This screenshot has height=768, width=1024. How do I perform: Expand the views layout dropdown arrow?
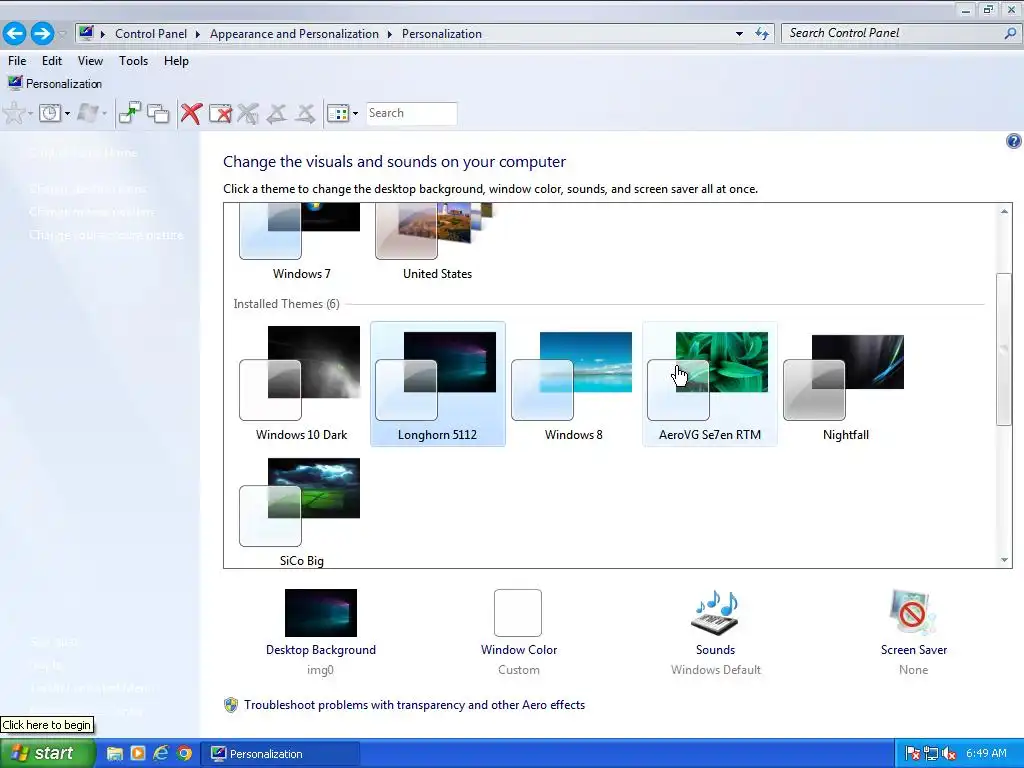coord(355,114)
